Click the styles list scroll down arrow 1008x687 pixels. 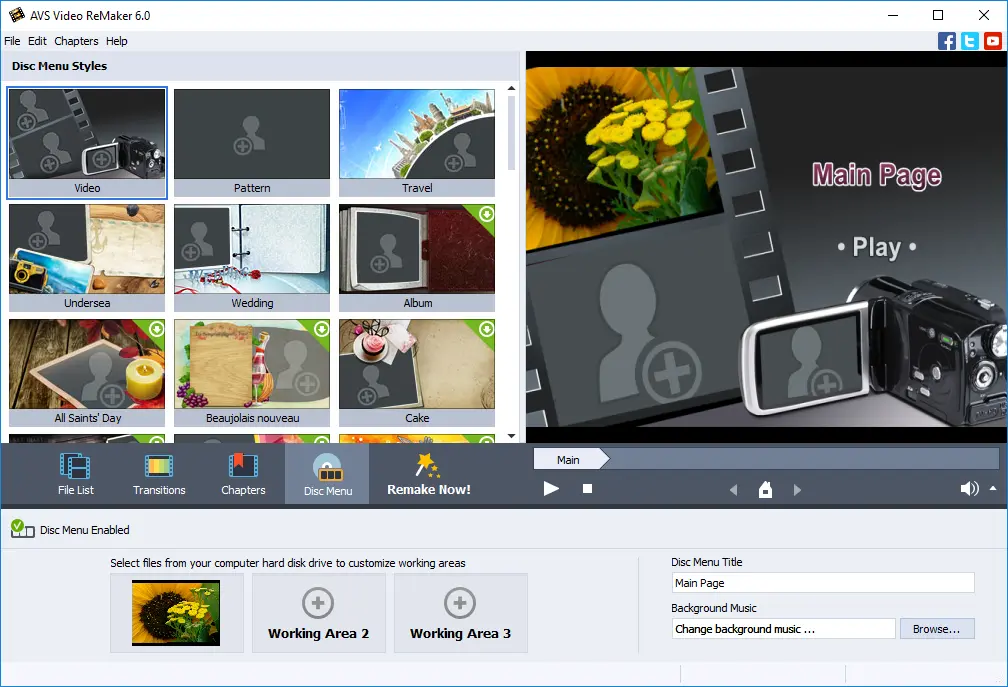[x=512, y=436]
